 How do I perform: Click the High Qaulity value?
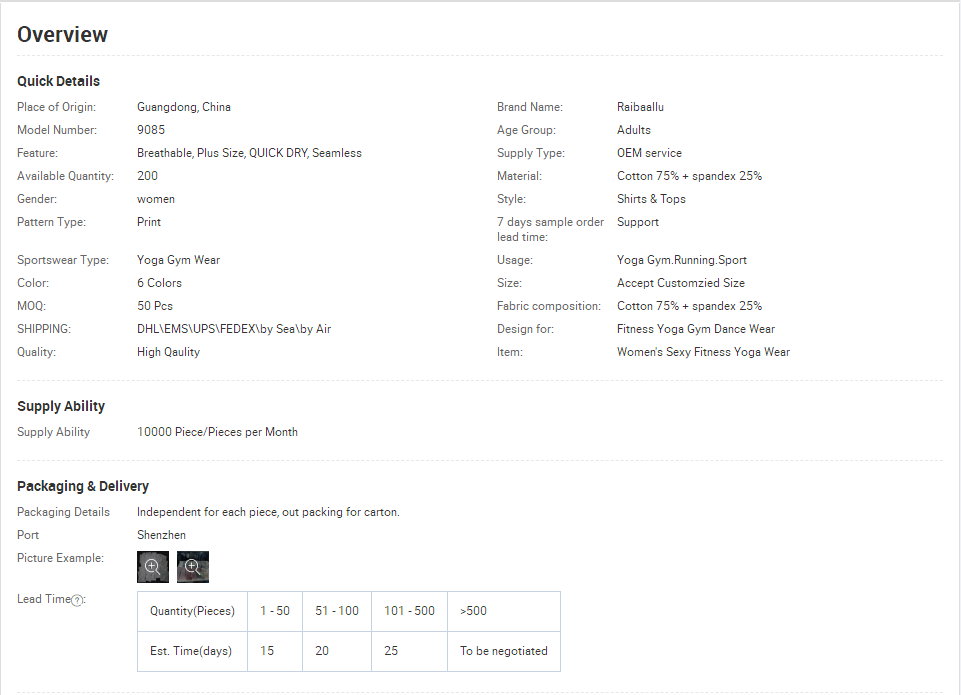(169, 352)
